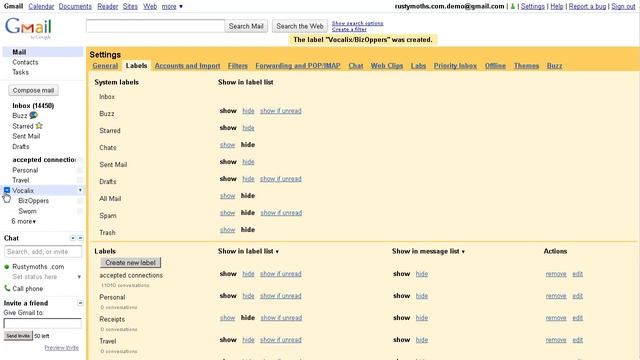Click the Search Mail button
This screenshot has height=360, width=640.
point(246,26)
